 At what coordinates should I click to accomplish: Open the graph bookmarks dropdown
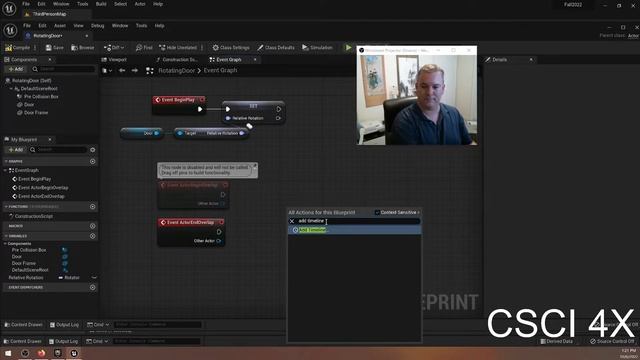[x=107, y=71]
